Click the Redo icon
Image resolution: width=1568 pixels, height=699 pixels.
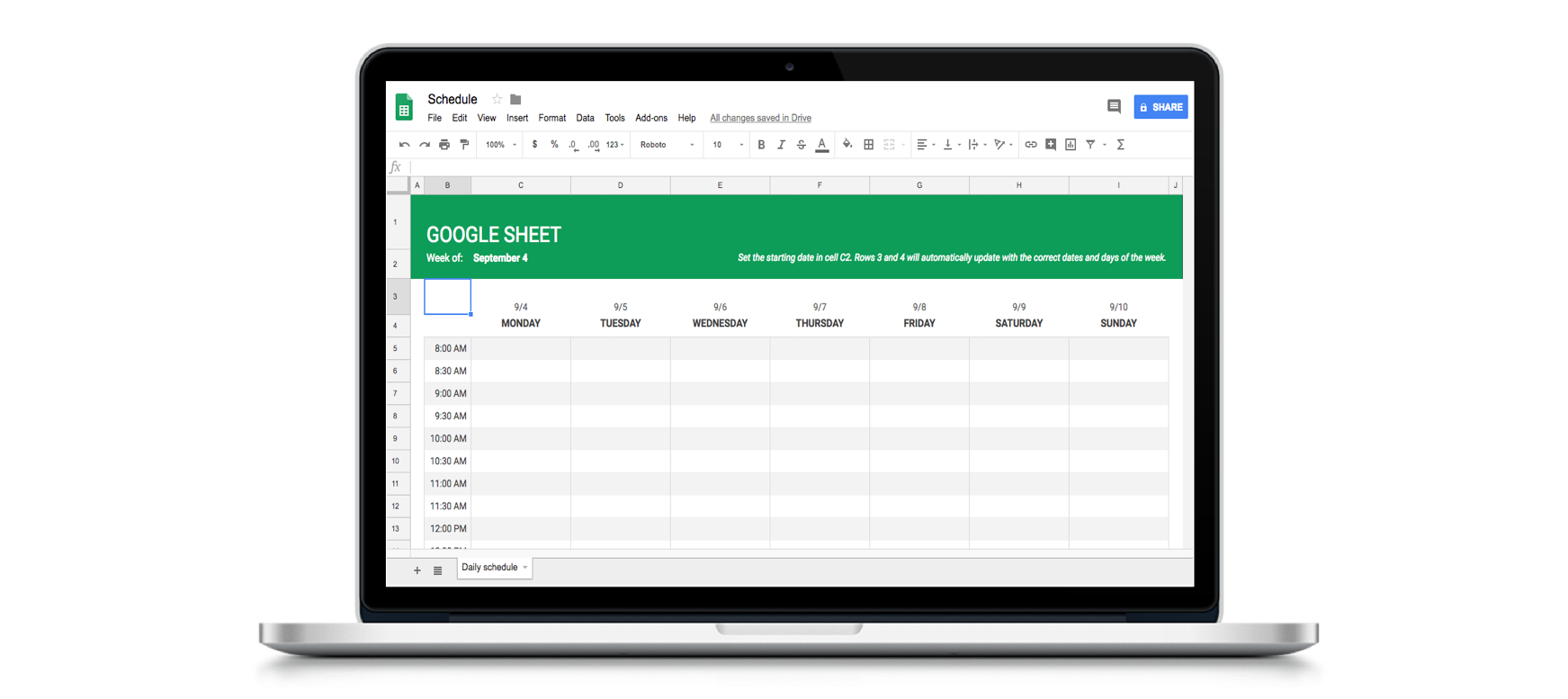[425, 145]
